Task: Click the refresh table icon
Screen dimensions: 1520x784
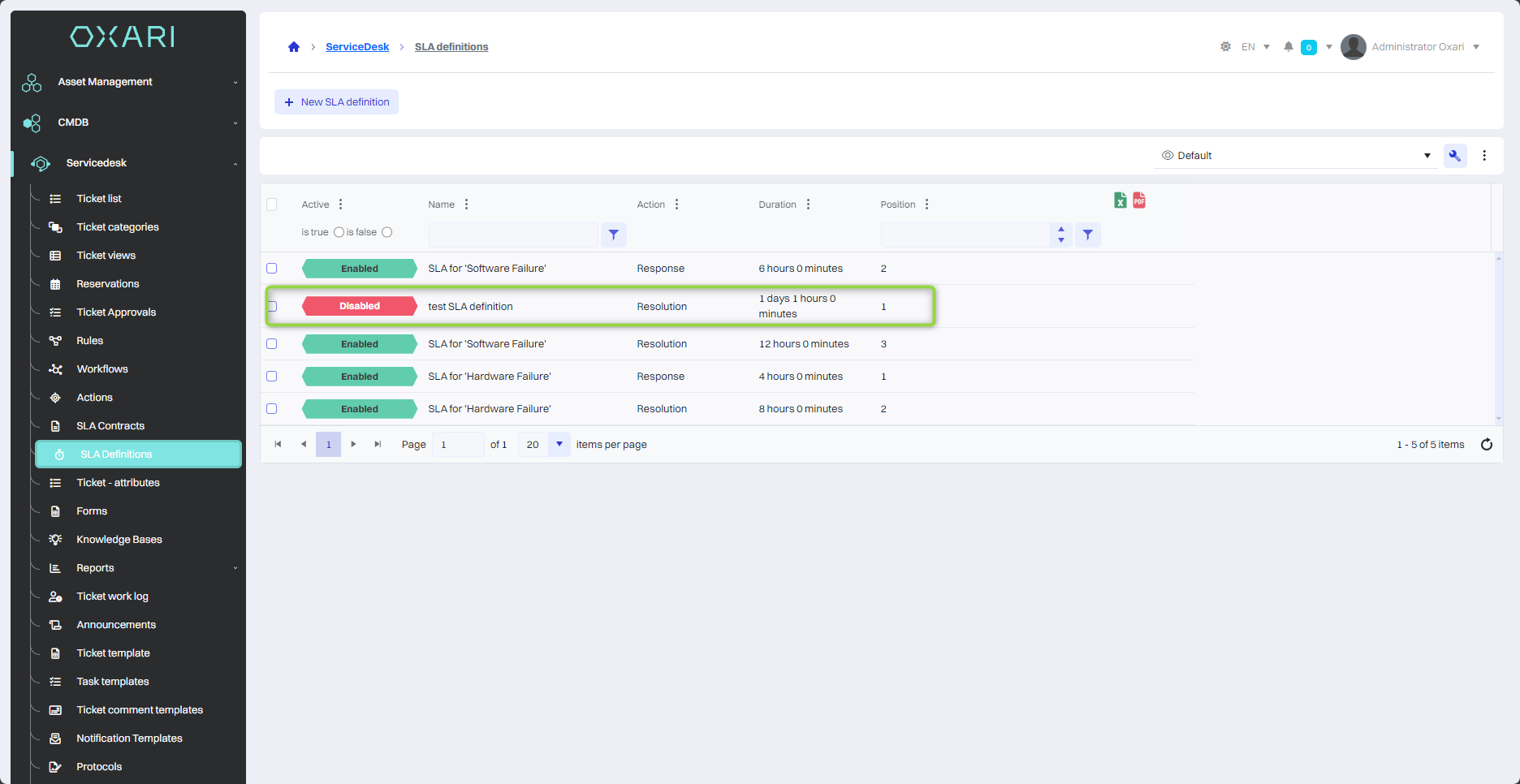Action: (1486, 445)
